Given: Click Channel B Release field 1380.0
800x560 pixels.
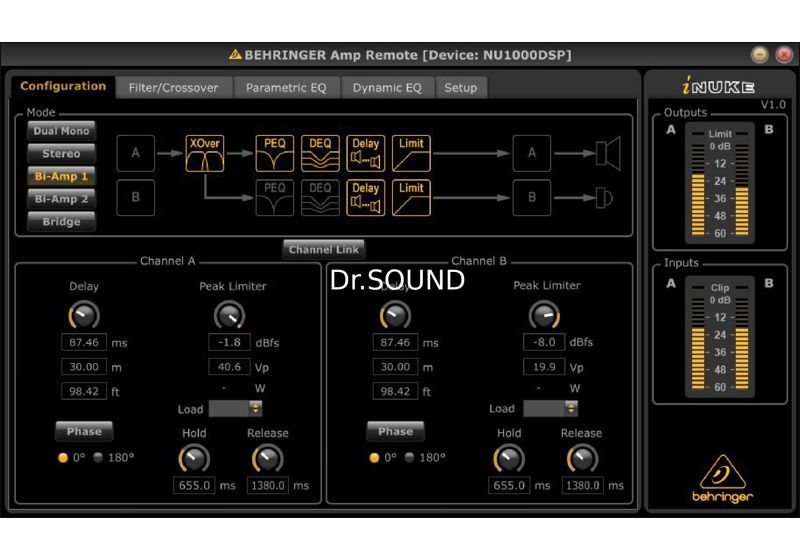Looking at the screenshot, I should [x=582, y=485].
